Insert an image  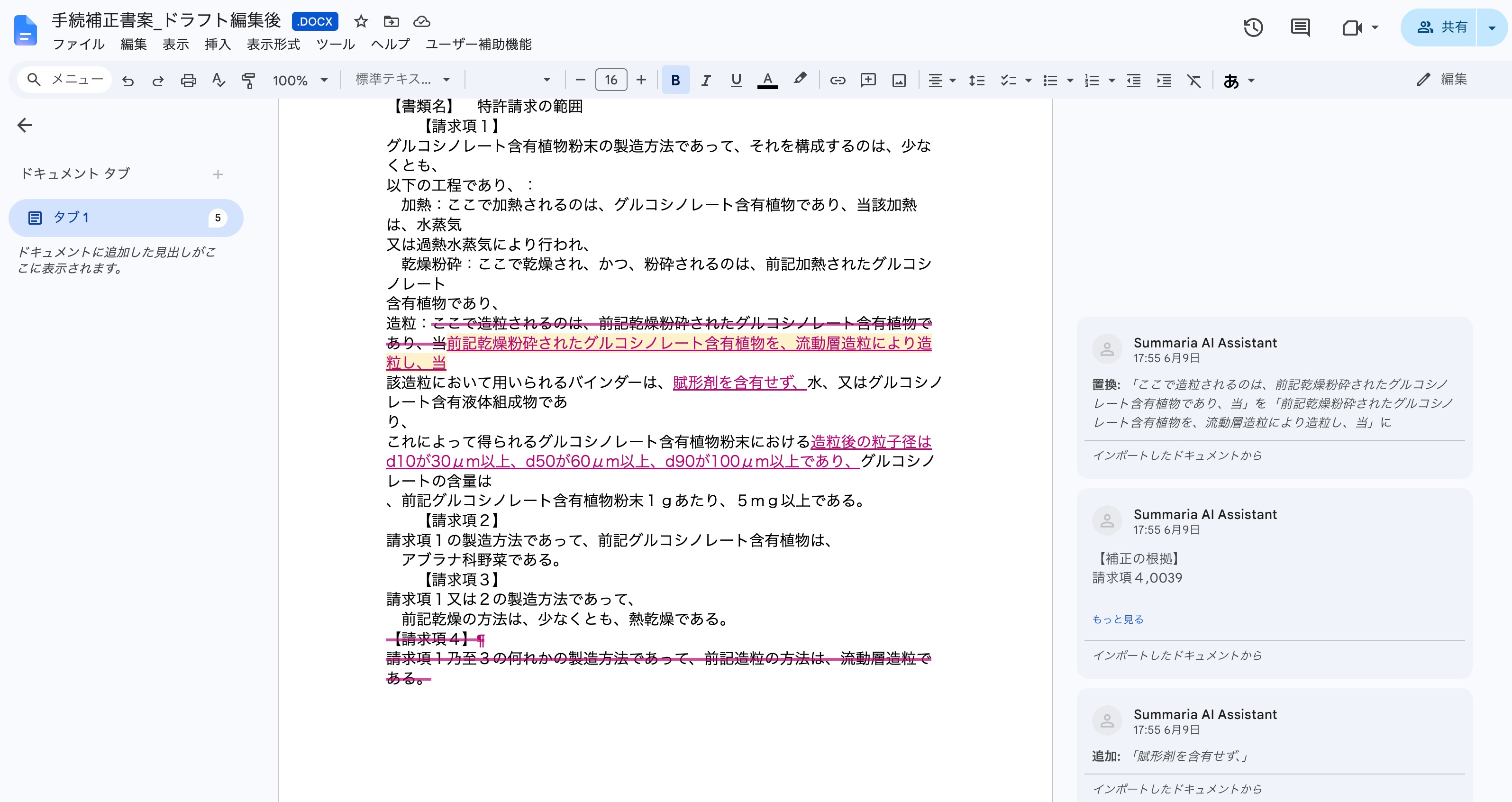tap(899, 81)
